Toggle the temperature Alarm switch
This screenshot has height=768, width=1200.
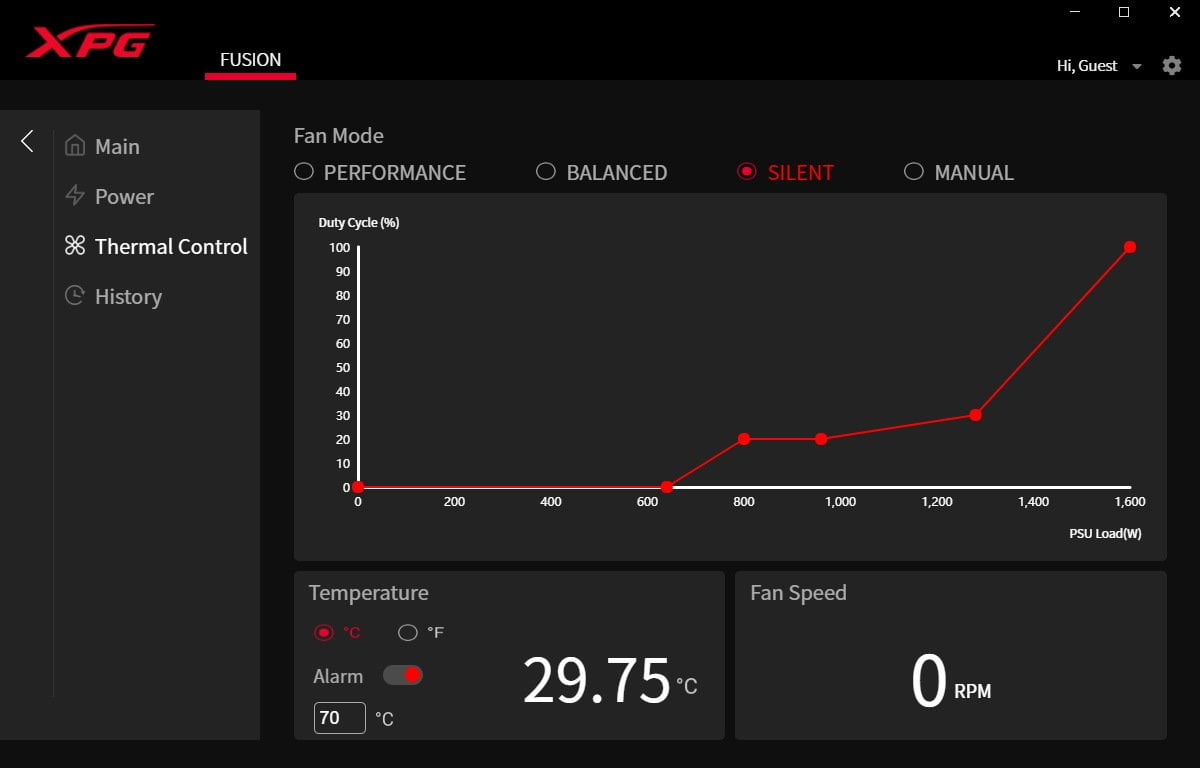[x=403, y=675]
